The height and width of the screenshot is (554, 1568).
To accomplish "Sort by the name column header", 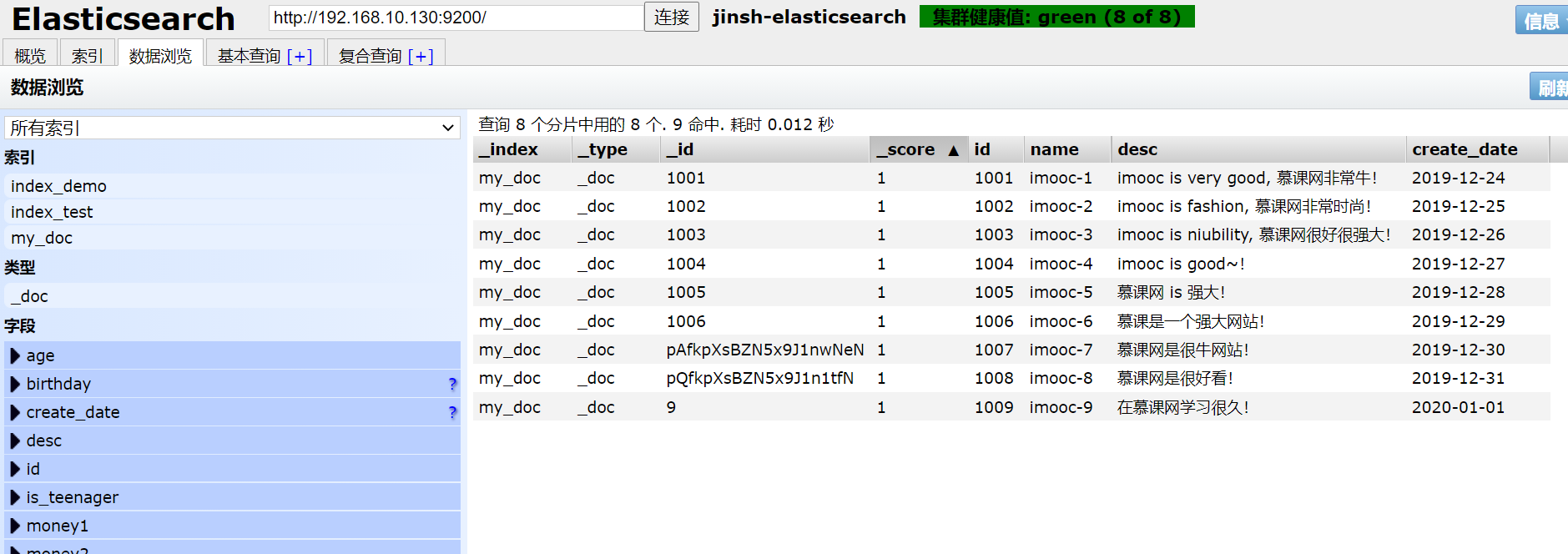I will pos(1067,149).
